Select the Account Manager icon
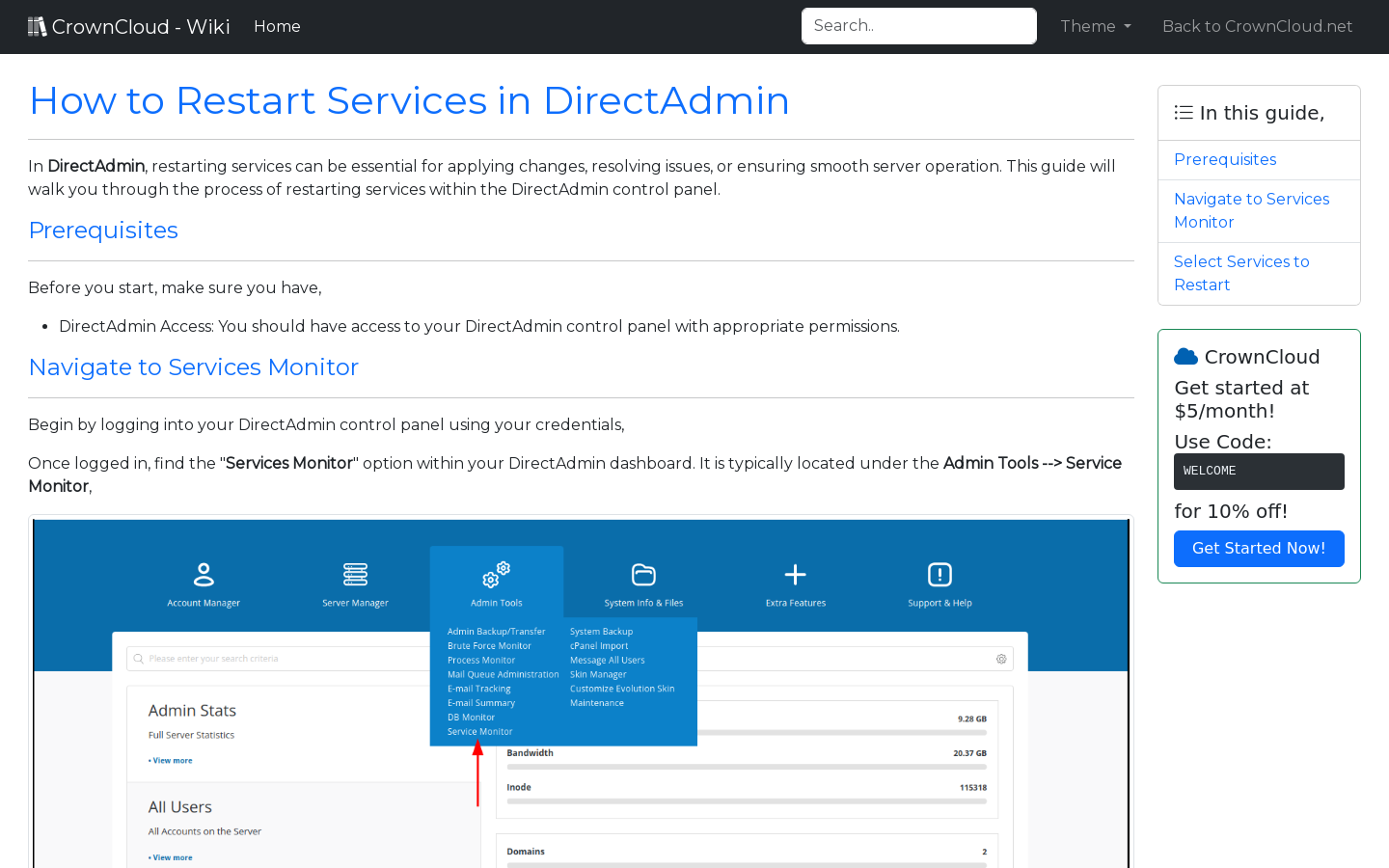 pos(203,574)
